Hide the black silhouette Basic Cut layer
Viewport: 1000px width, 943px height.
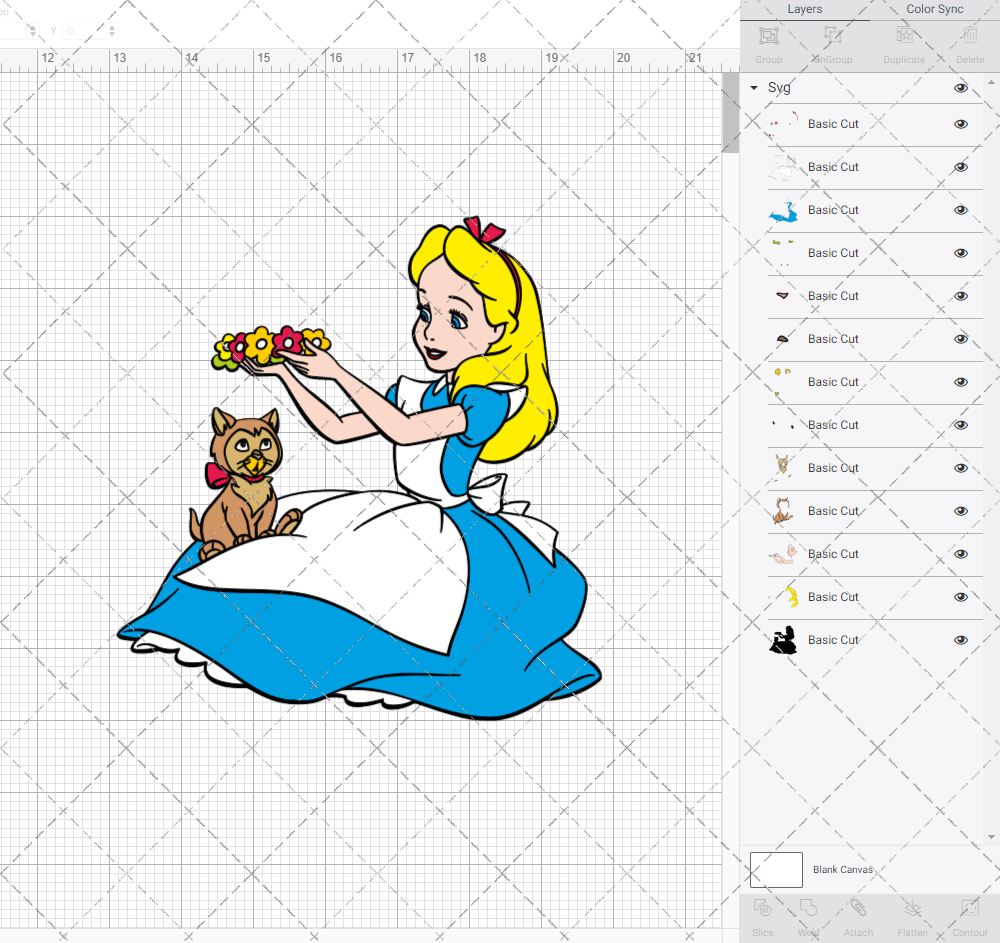pyautogui.click(x=961, y=640)
